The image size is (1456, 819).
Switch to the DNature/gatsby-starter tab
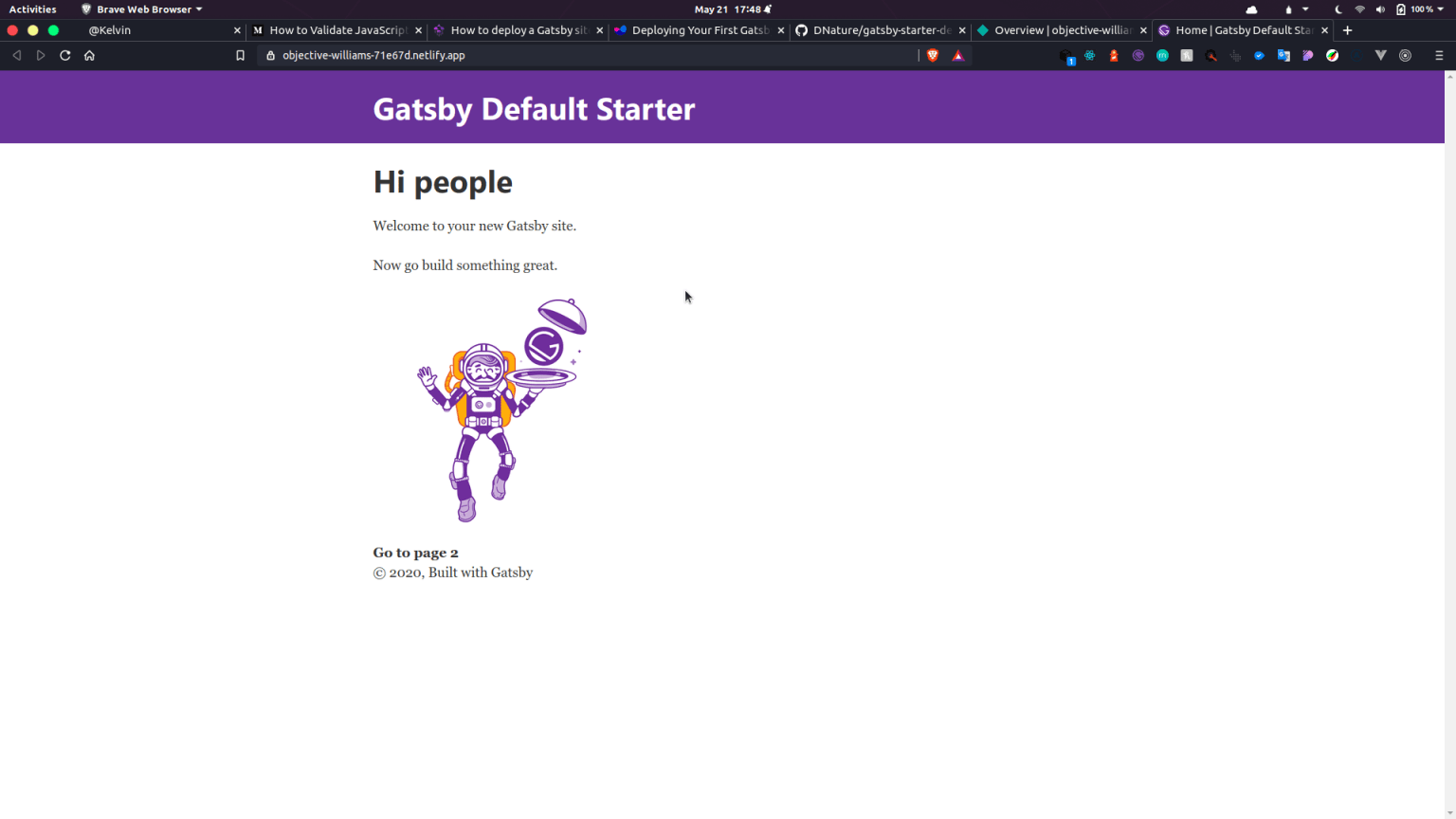(x=877, y=29)
